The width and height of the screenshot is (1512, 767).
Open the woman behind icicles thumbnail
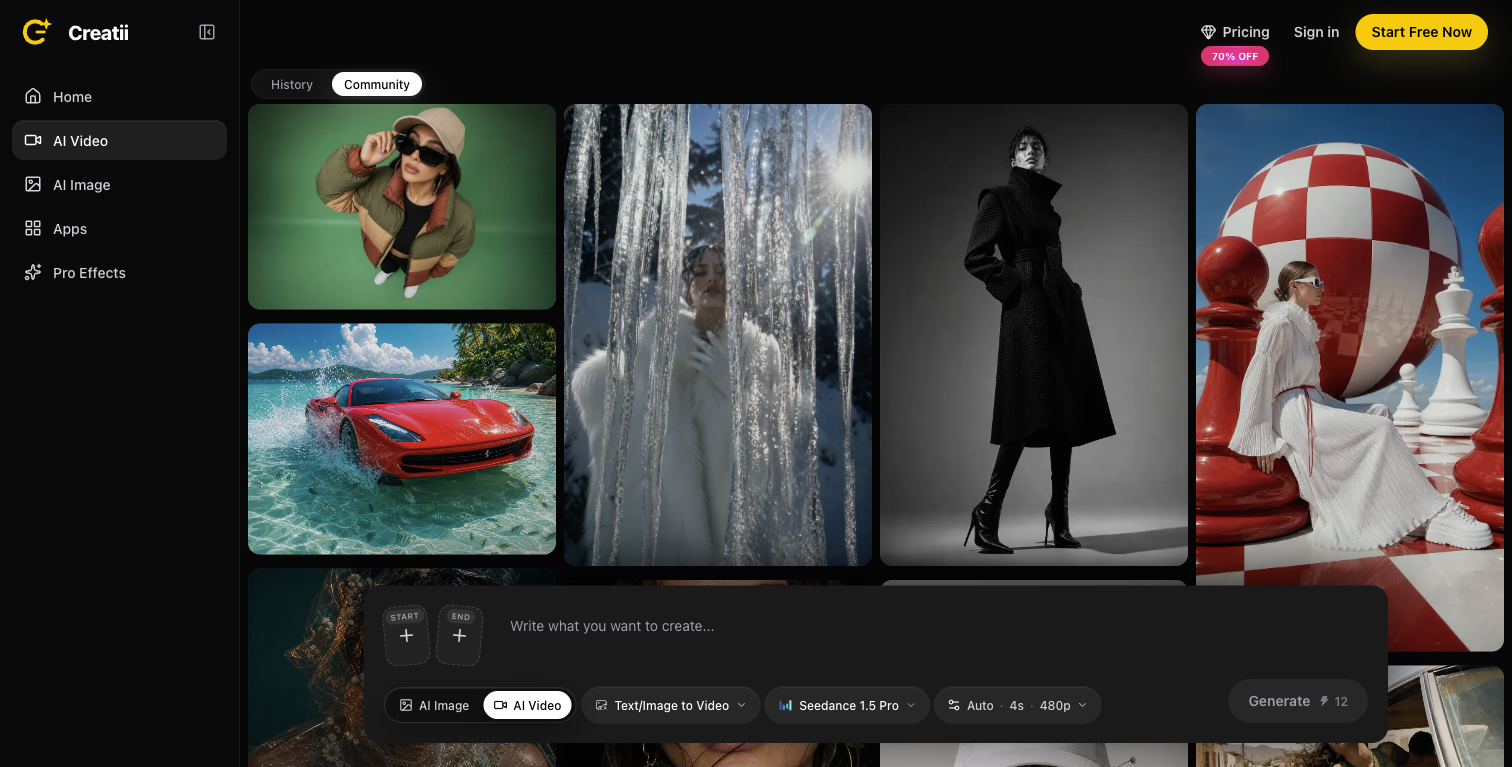point(718,335)
